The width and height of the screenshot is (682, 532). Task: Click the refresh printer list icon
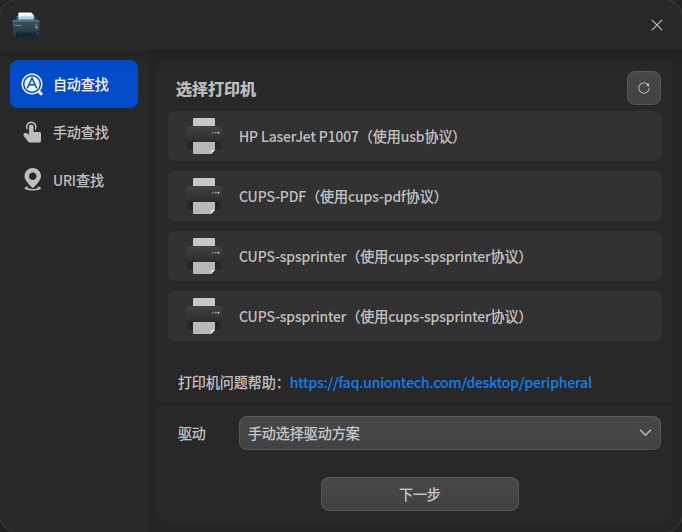[x=644, y=88]
